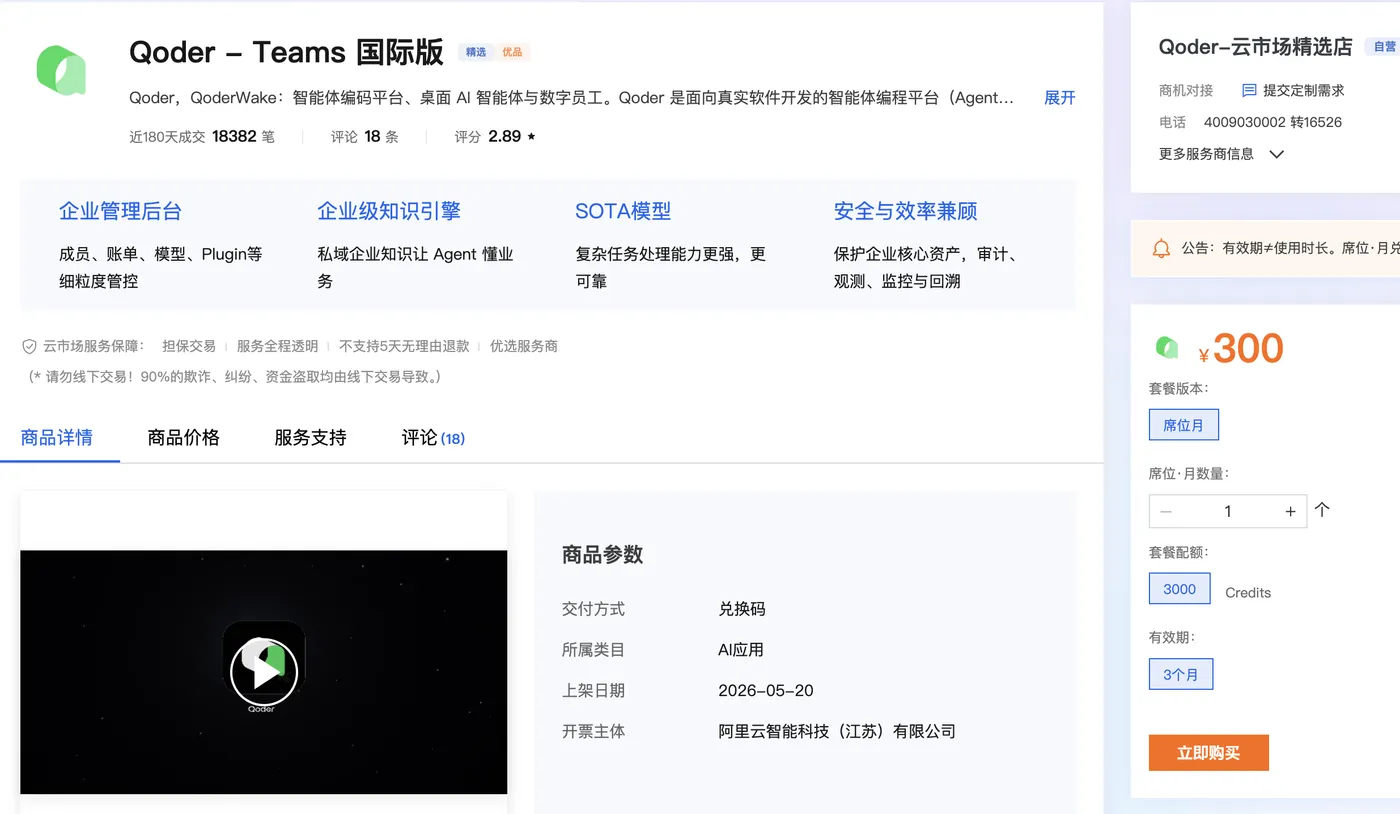Click the ¥300 price
1400x814 pixels.
click(1241, 348)
